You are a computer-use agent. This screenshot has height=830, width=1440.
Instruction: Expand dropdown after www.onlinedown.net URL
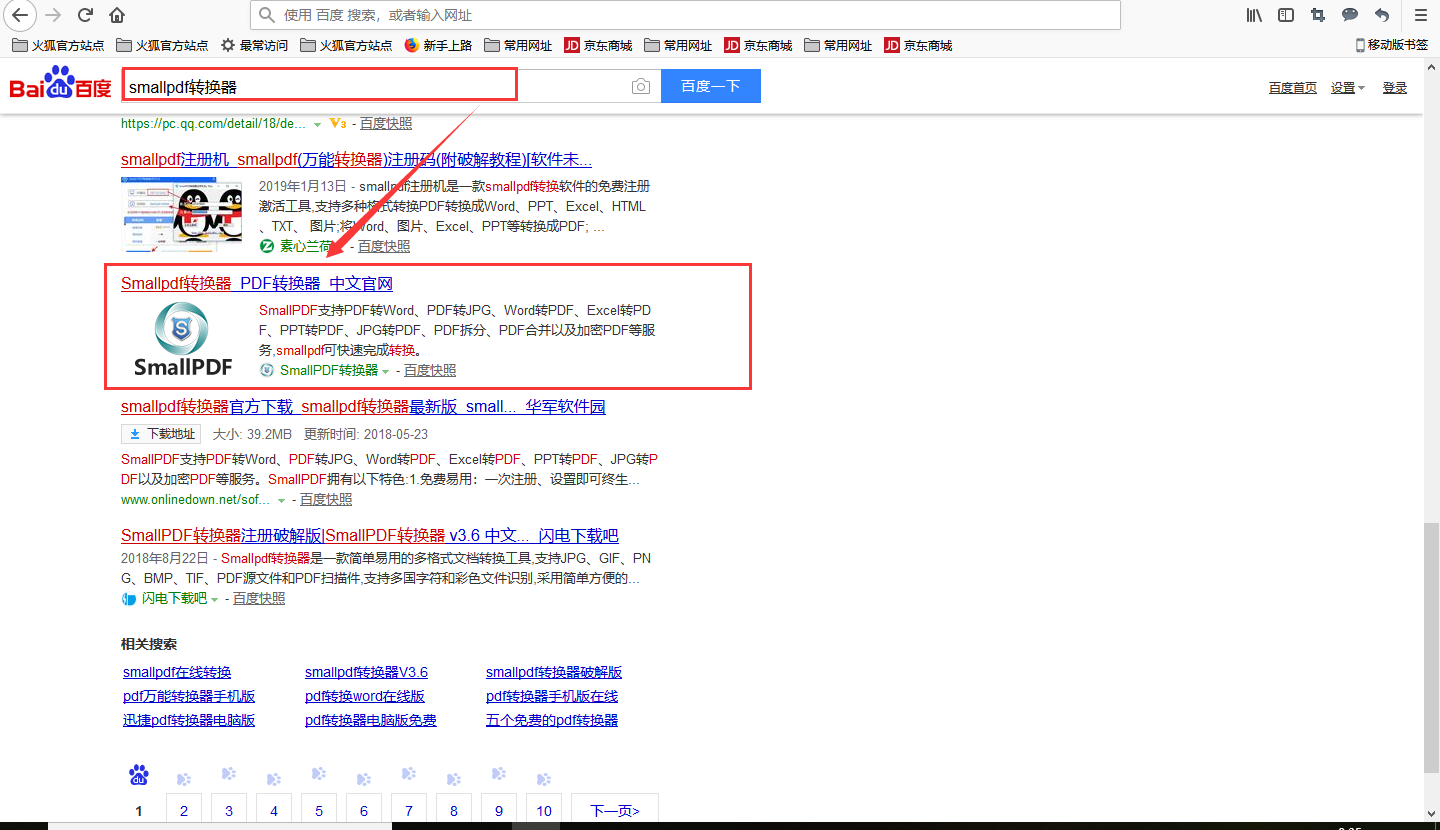click(281, 500)
